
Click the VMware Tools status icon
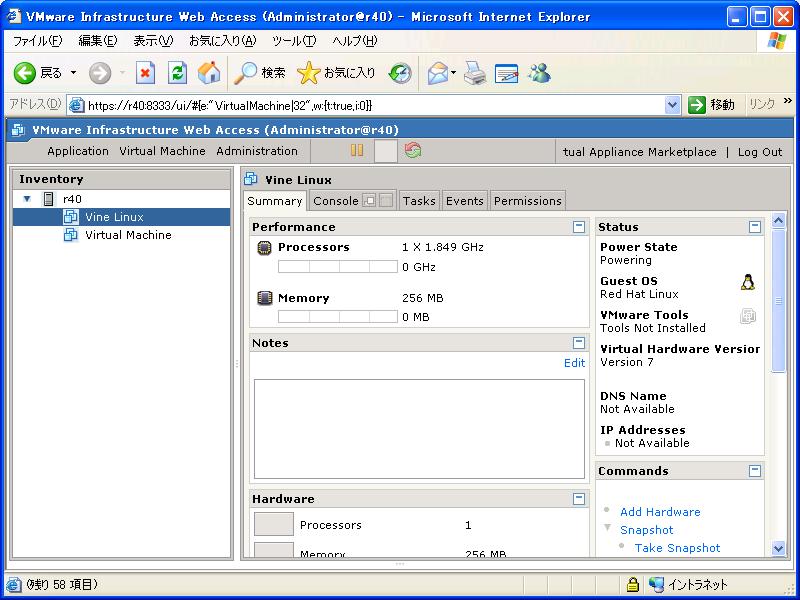pos(748,316)
